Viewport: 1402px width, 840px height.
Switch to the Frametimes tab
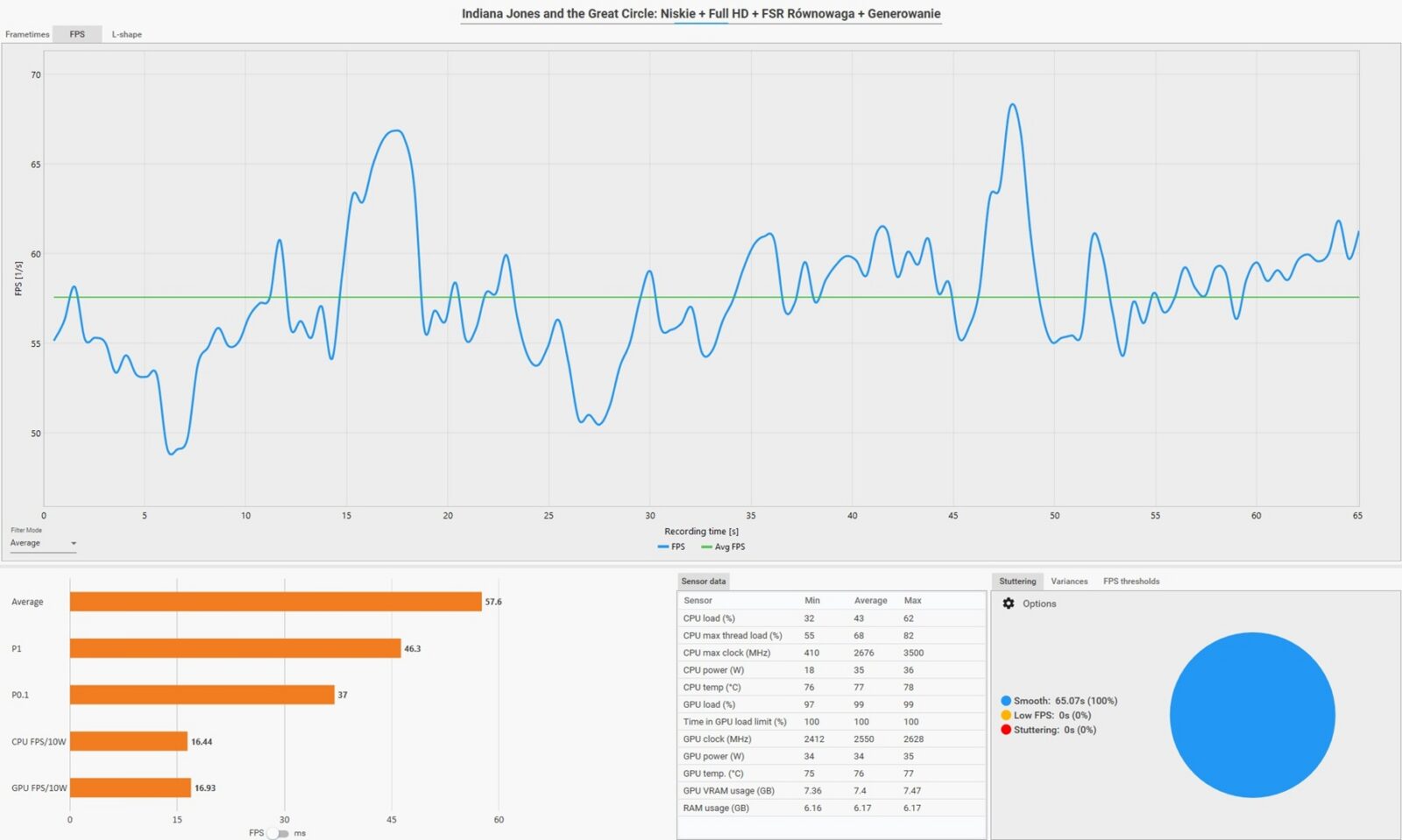27,34
